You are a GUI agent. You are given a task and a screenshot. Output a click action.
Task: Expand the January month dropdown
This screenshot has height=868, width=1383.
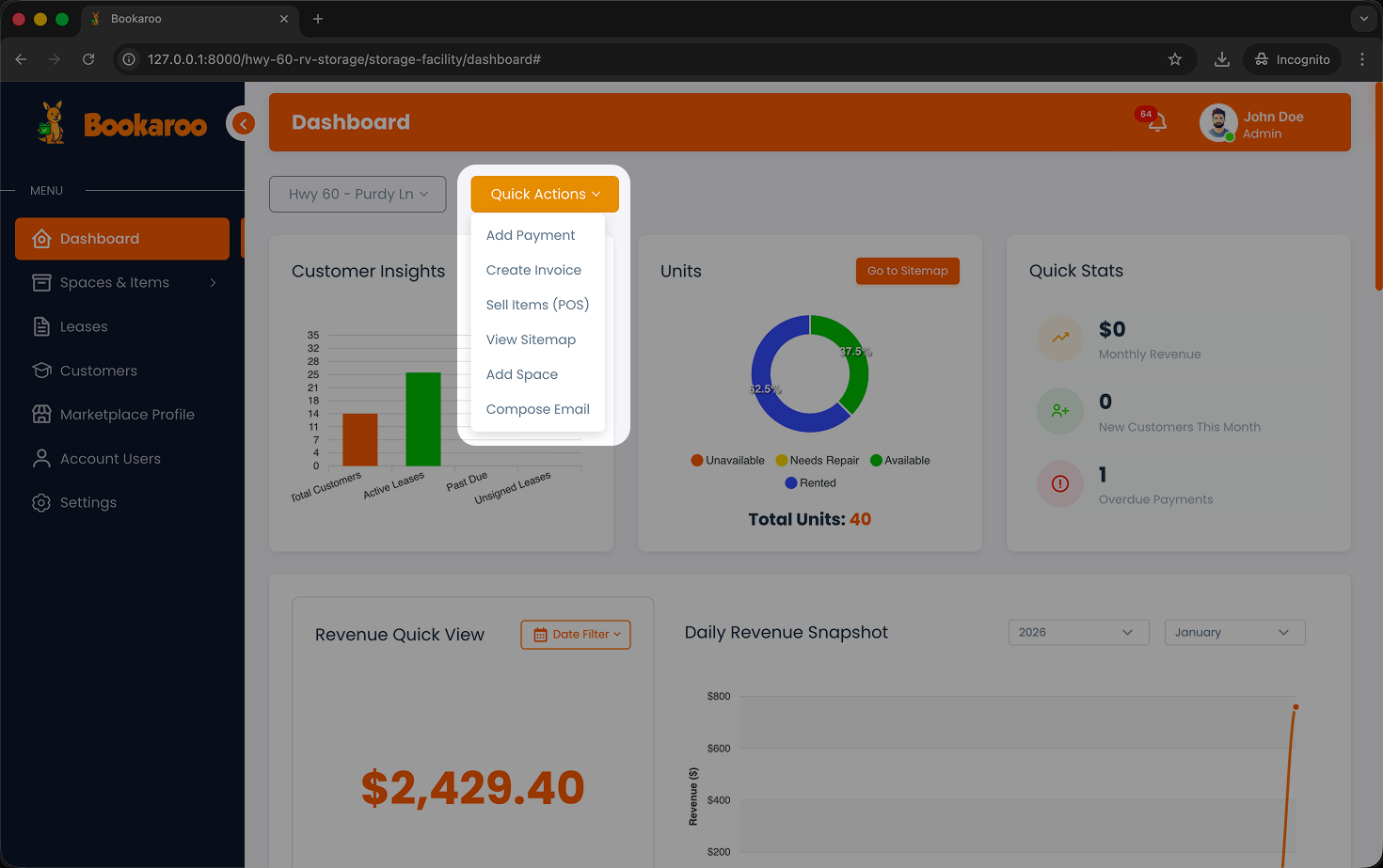1234,633
